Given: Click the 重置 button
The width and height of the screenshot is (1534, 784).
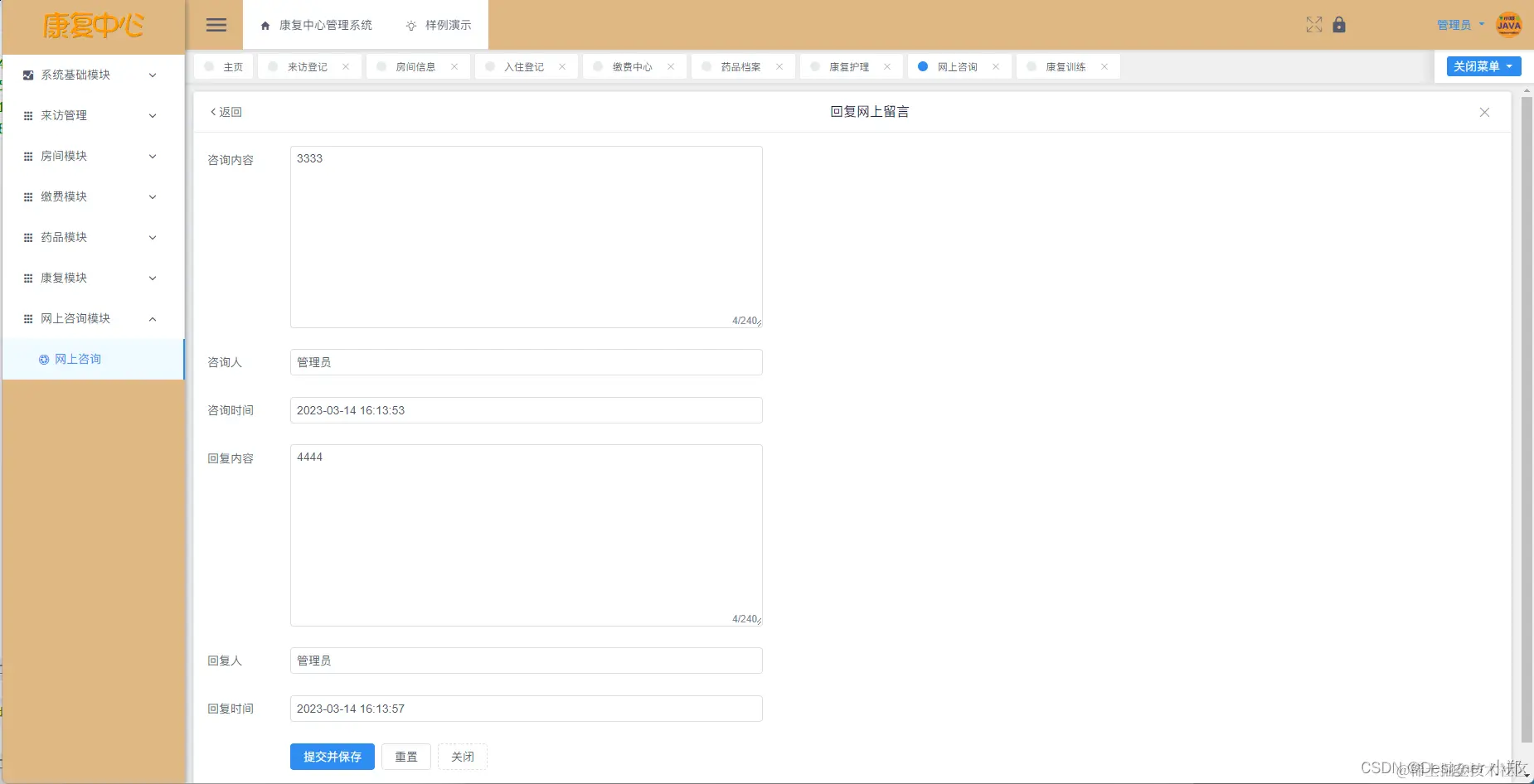Looking at the screenshot, I should [406, 757].
